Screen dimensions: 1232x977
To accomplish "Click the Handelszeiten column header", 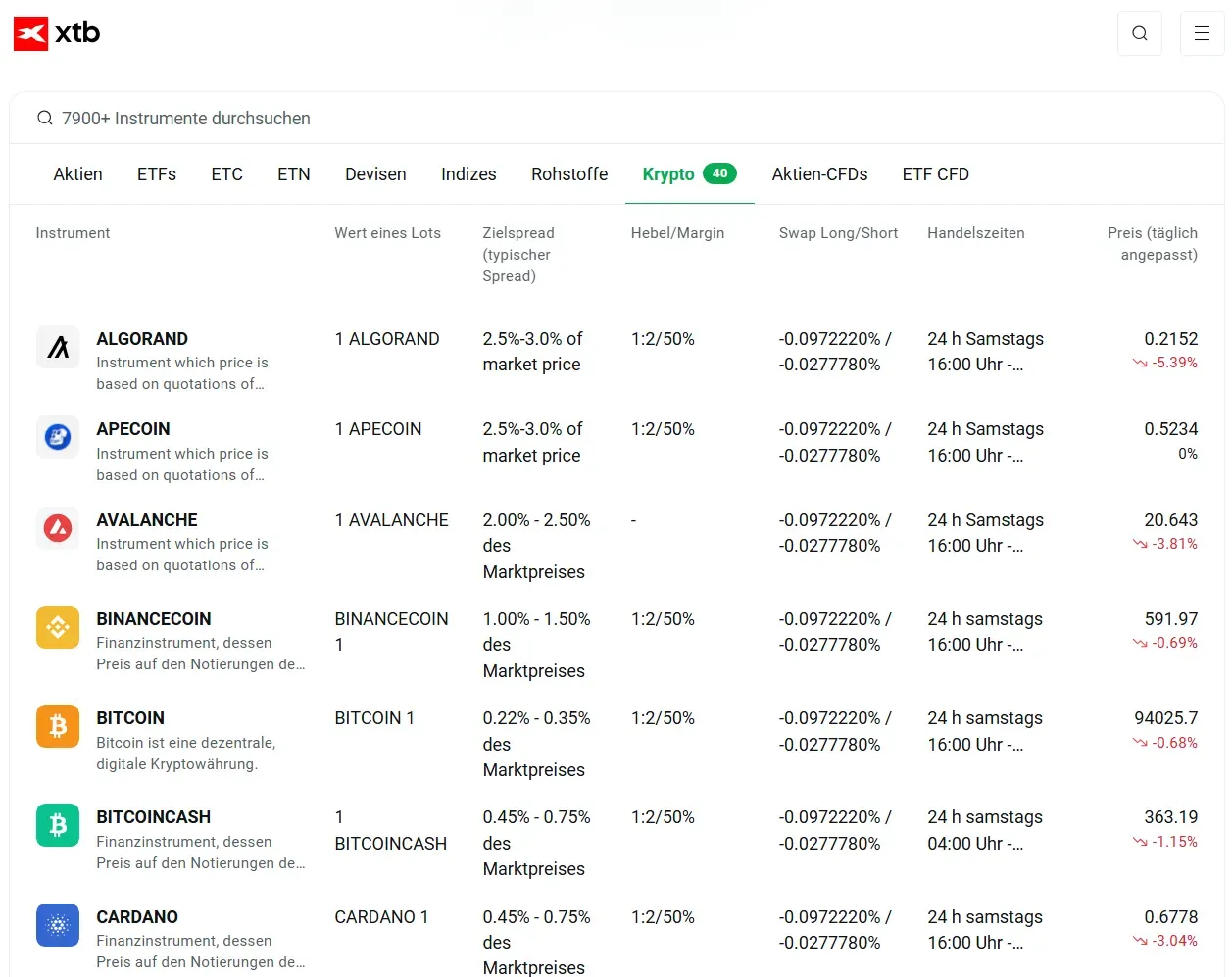I will (x=976, y=233).
